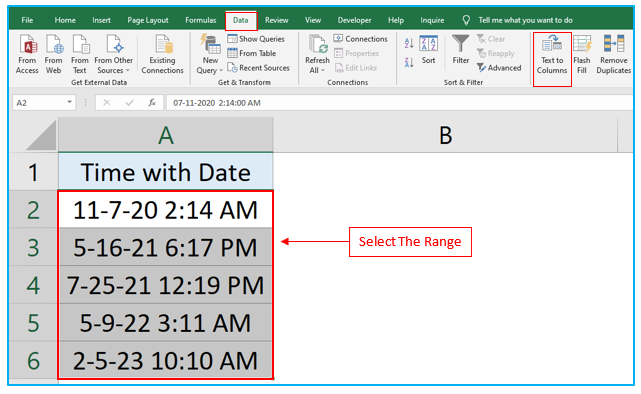Screen dimensions: 641x394
Task: Select From Table command
Action: pos(252,53)
